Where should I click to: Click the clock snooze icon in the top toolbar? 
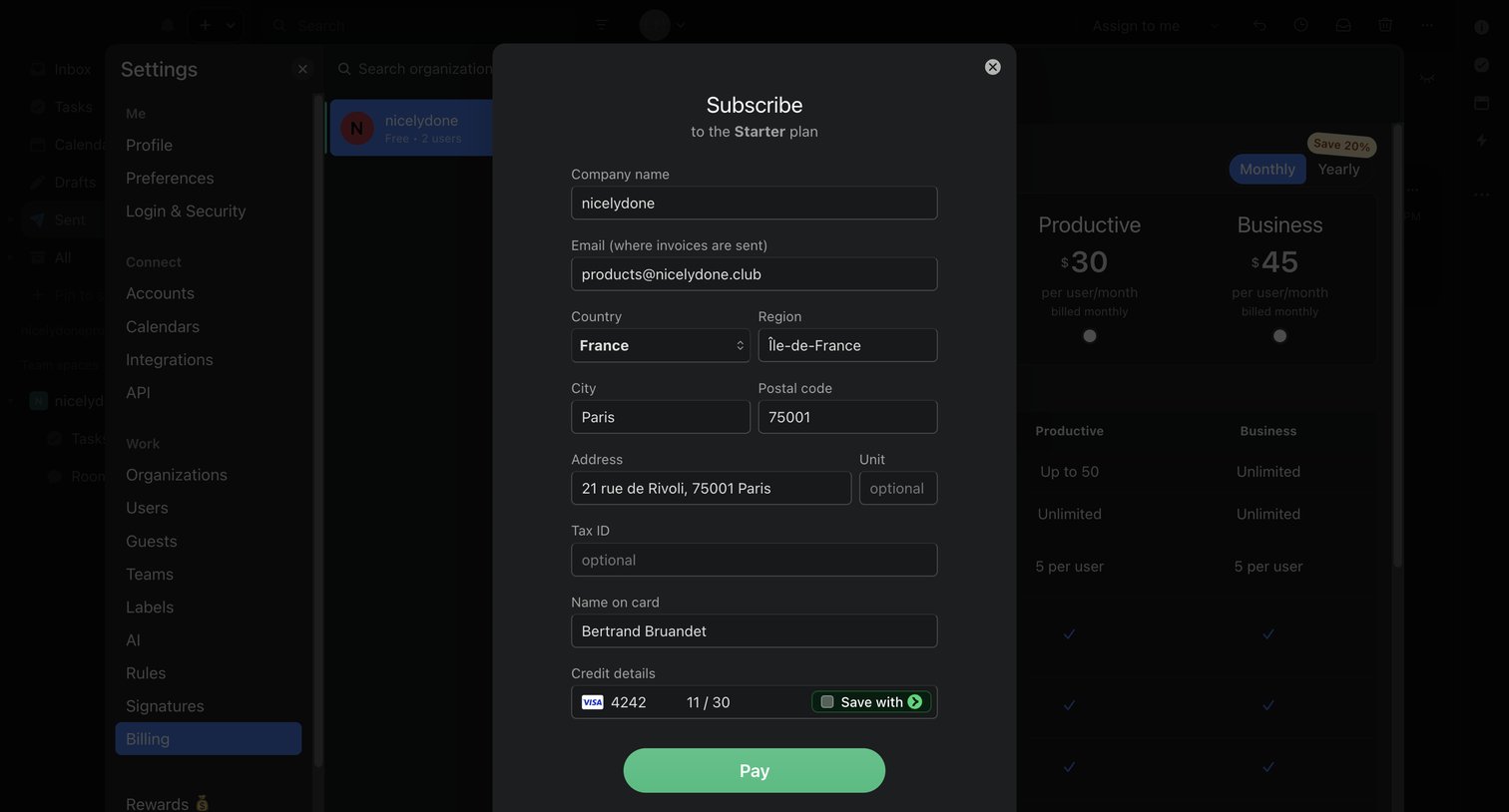pyautogui.click(x=1301, y=25)
